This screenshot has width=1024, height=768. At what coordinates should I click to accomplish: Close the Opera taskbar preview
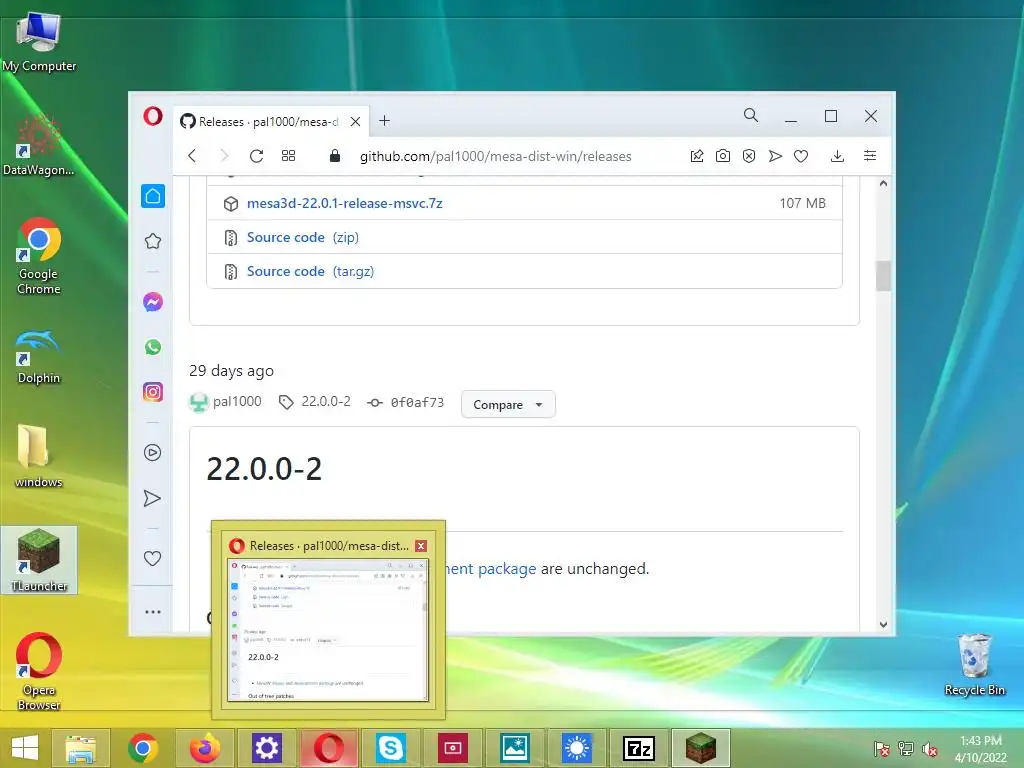tap(421, 546)
